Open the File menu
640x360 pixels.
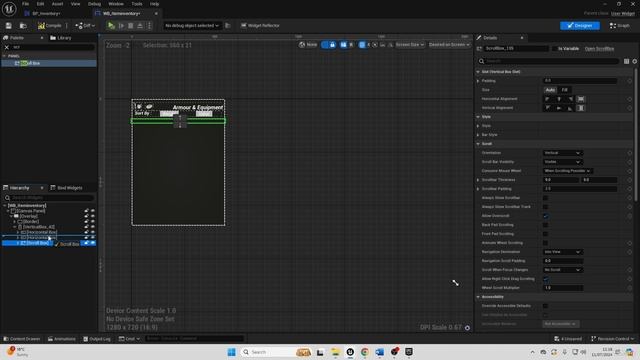25,4
